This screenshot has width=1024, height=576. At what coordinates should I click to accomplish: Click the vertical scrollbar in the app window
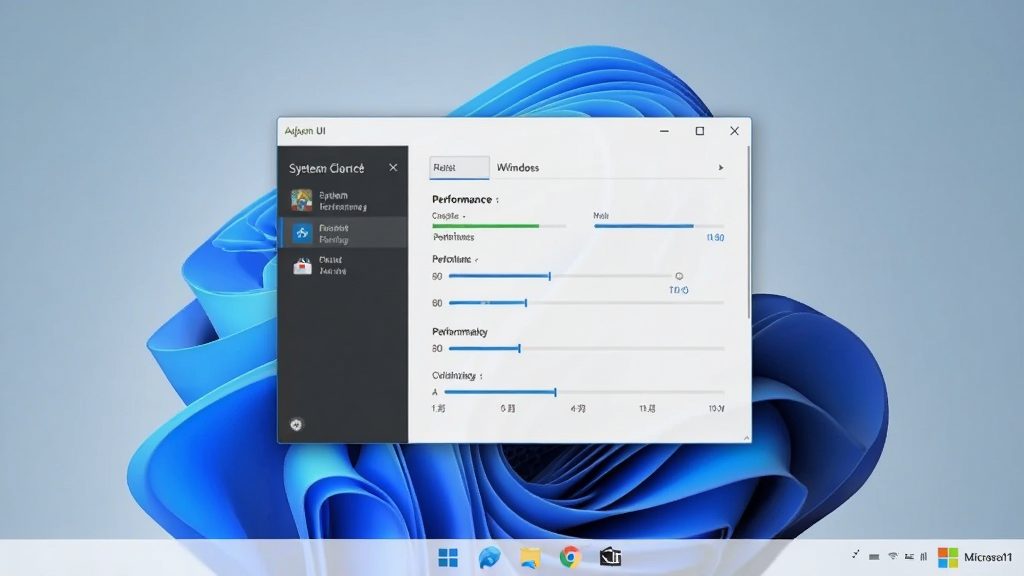coord(748,233)
